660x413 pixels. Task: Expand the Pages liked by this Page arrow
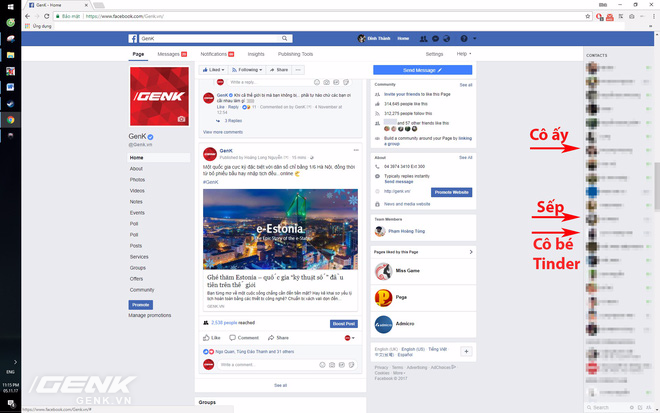point(471,252)
